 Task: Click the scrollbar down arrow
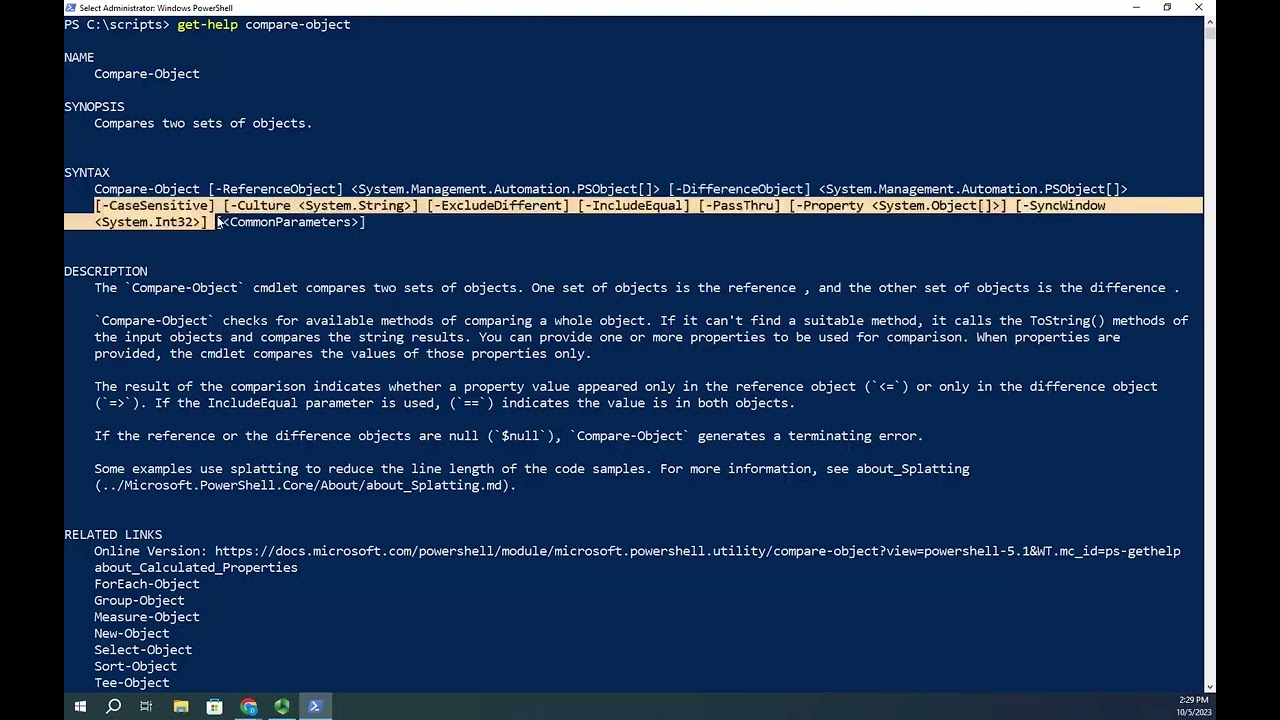pos(1209,687)
